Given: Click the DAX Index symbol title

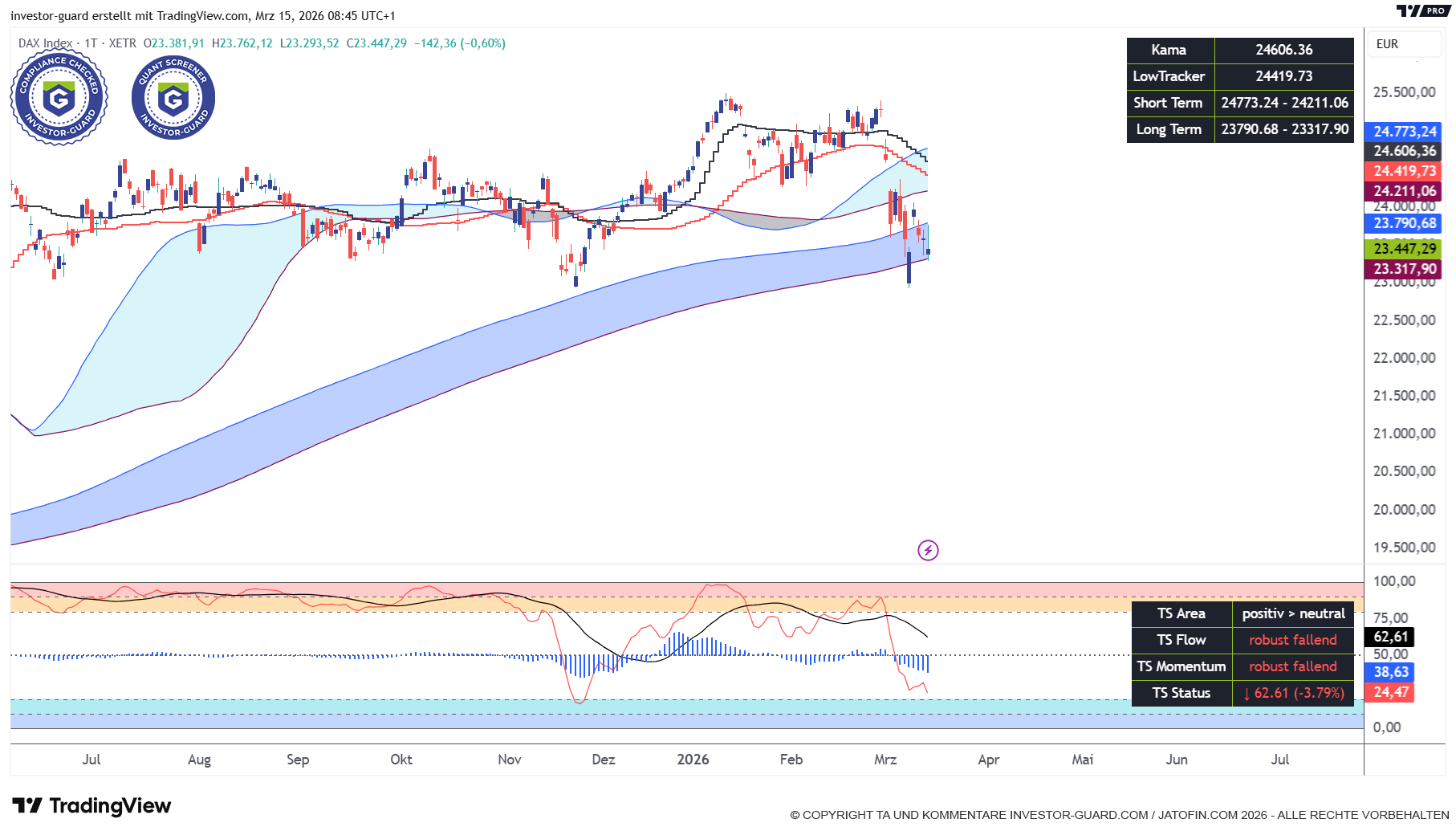Looking at the screenshot, I should tap(46, 43).
